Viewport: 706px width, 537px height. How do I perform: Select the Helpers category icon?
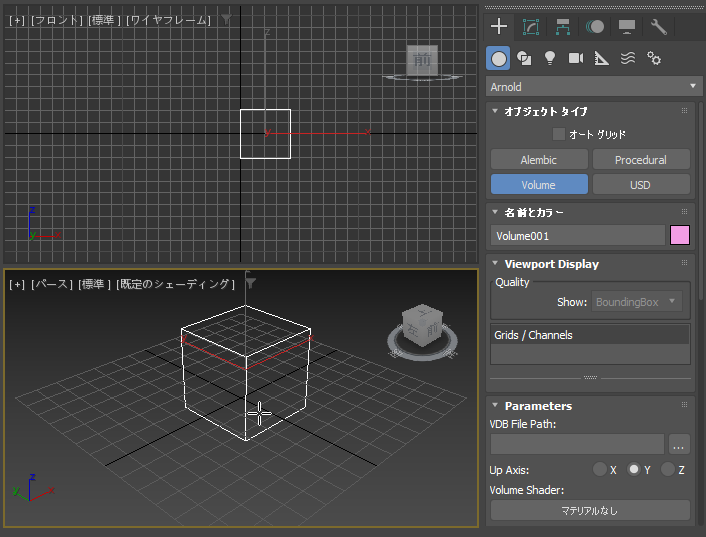602,58
